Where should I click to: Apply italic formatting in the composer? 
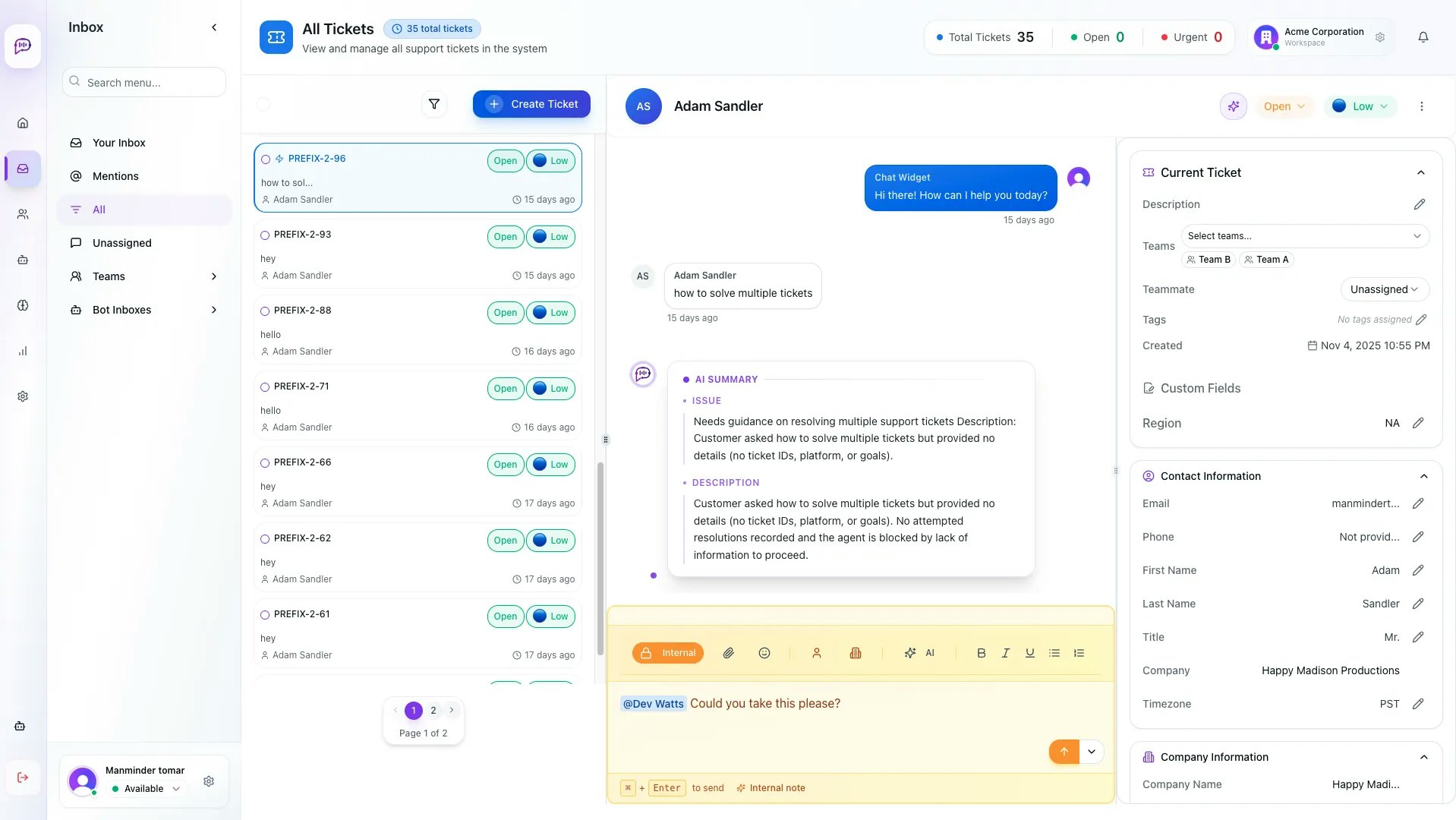point(1005,652)
